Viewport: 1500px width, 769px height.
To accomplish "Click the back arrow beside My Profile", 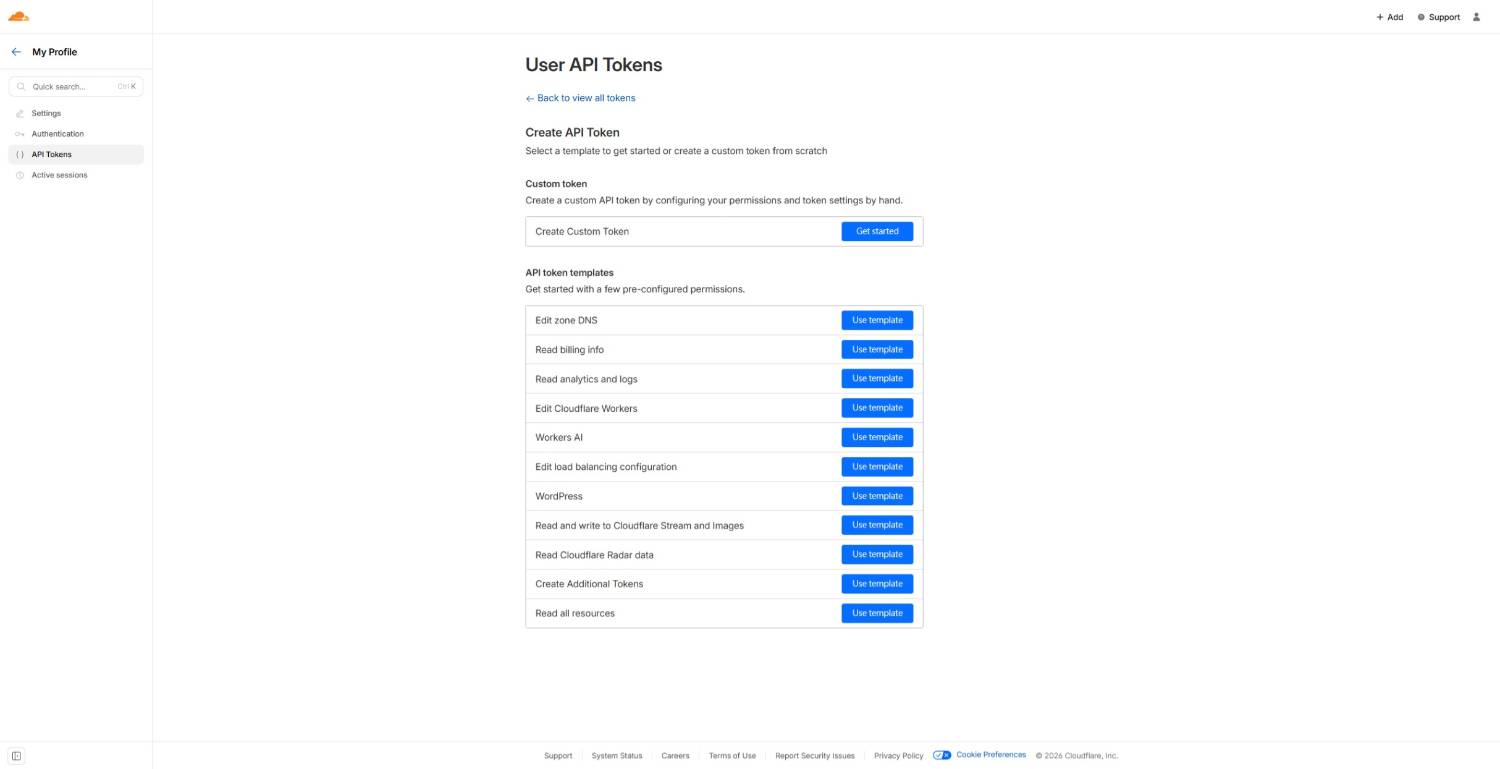I will click(16, 52).
